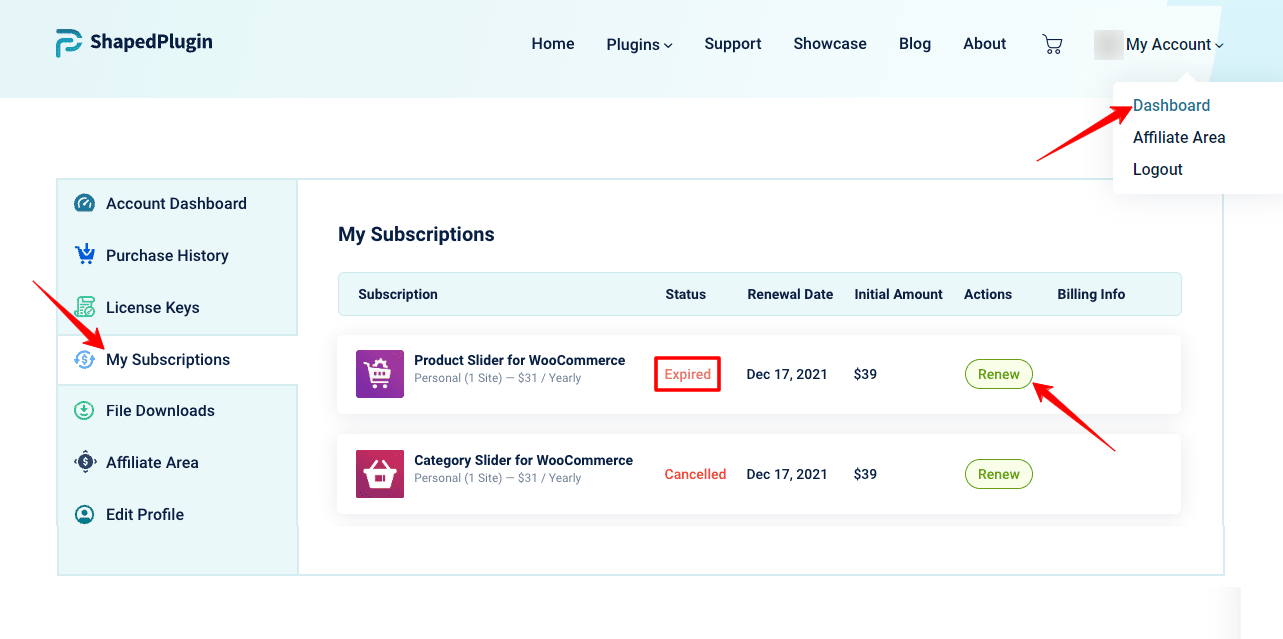Click the File Downloads arrow icon
The height and width of the screenshot is (639, 1283).
click(85, 410)
